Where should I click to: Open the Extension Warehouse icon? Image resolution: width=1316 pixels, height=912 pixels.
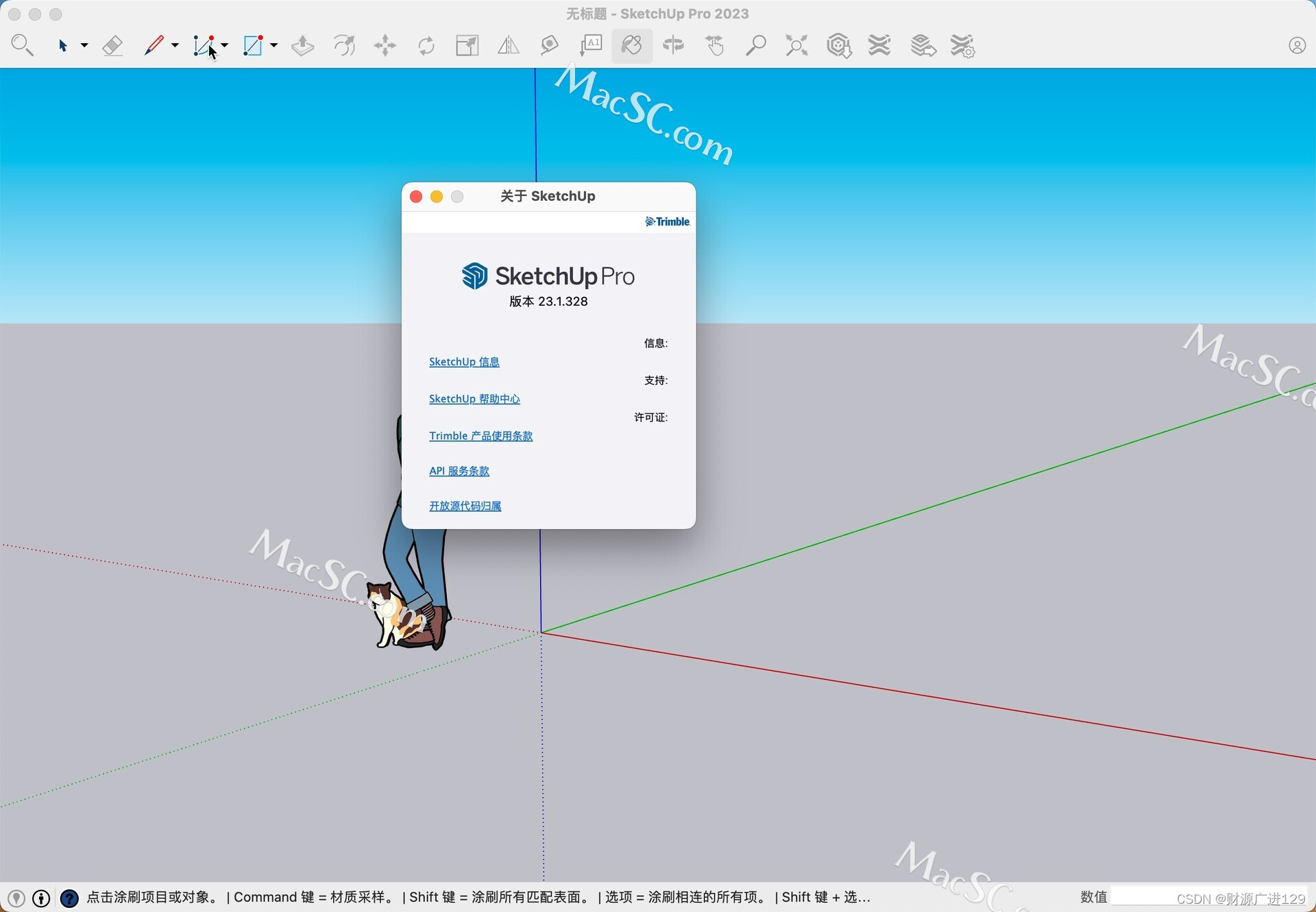pos(879,46)
